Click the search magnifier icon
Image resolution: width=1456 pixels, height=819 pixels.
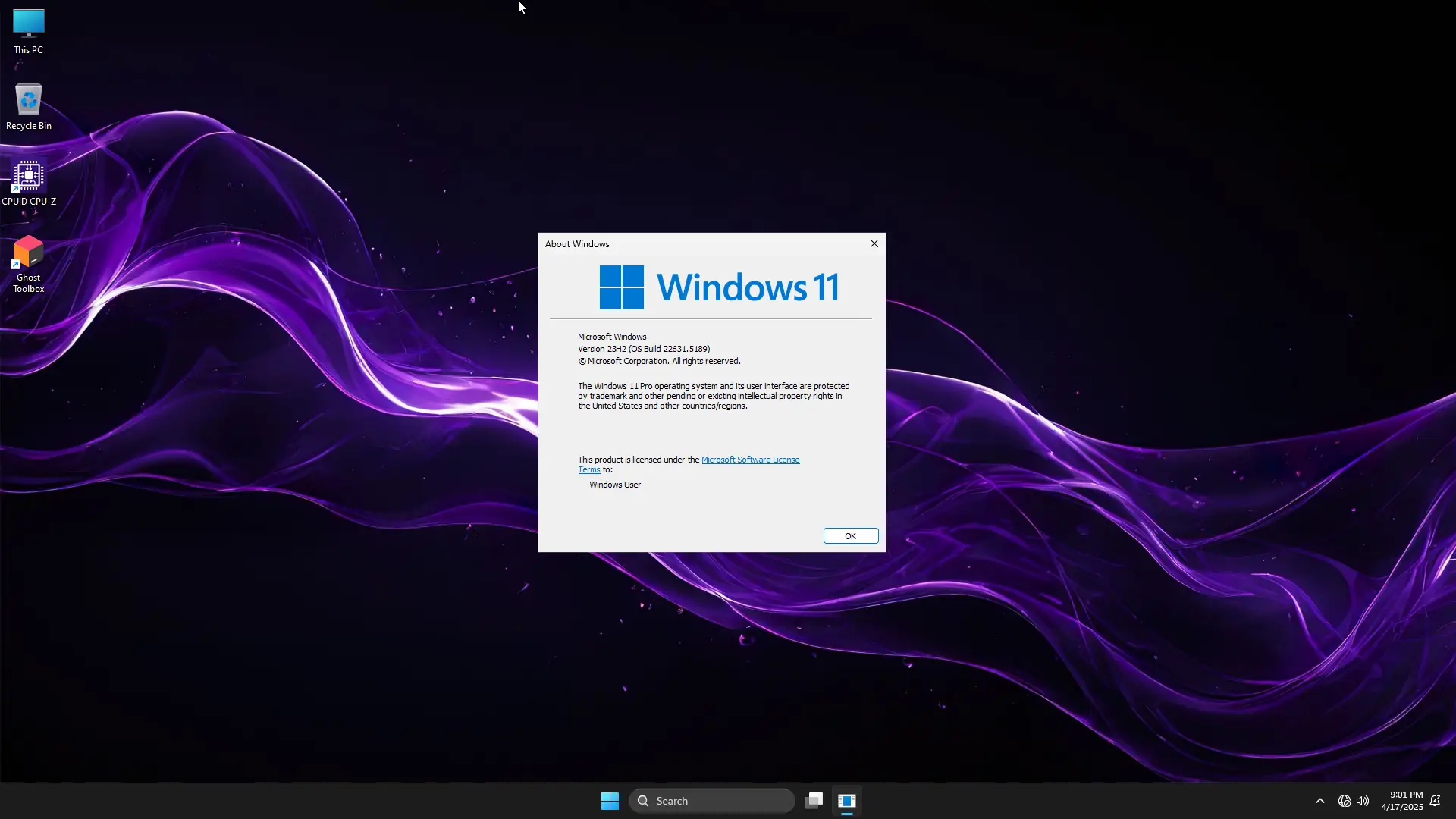coord(642,800)
